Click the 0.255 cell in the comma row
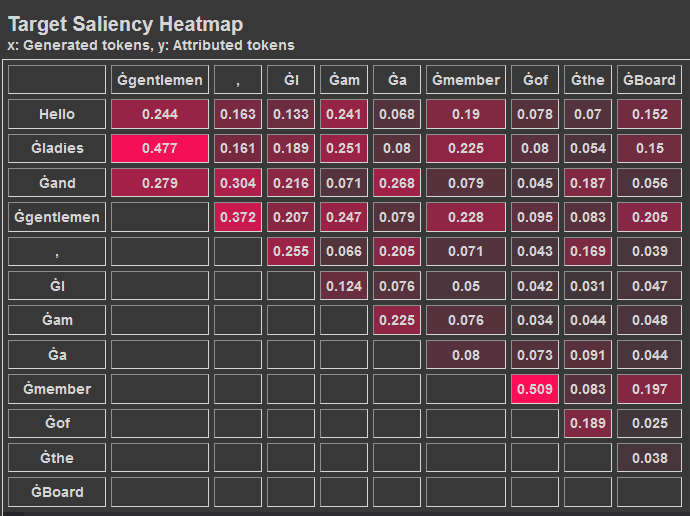The width and height of the screenshot is (690, 516). pos(291,252)
